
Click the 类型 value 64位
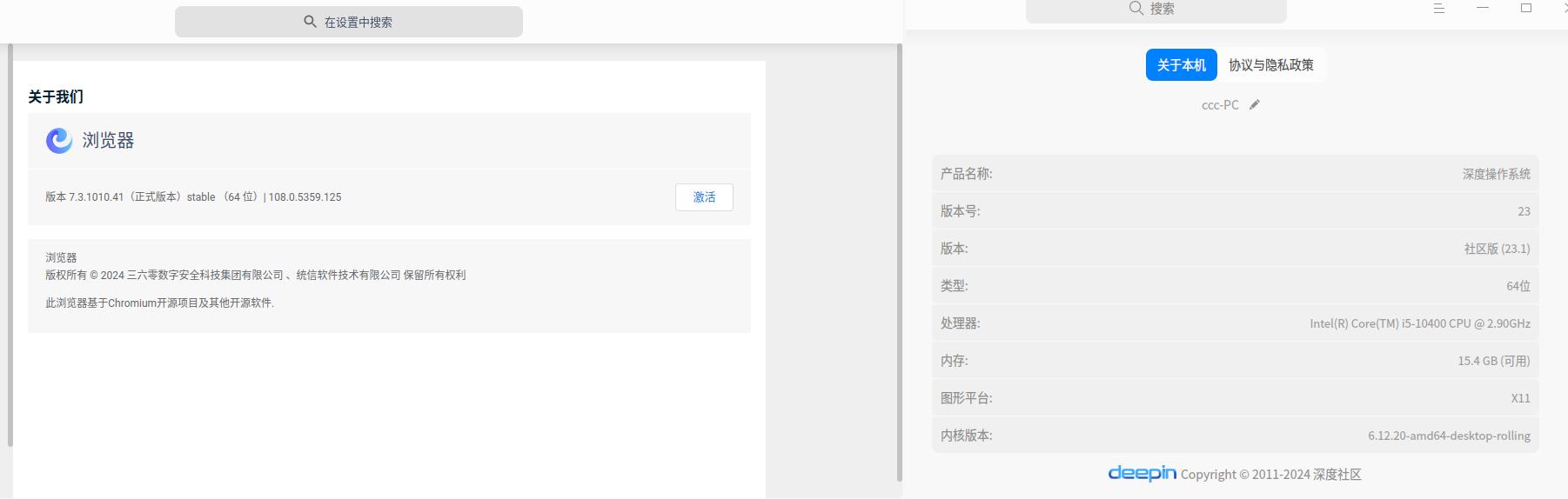pos(1518,286)
